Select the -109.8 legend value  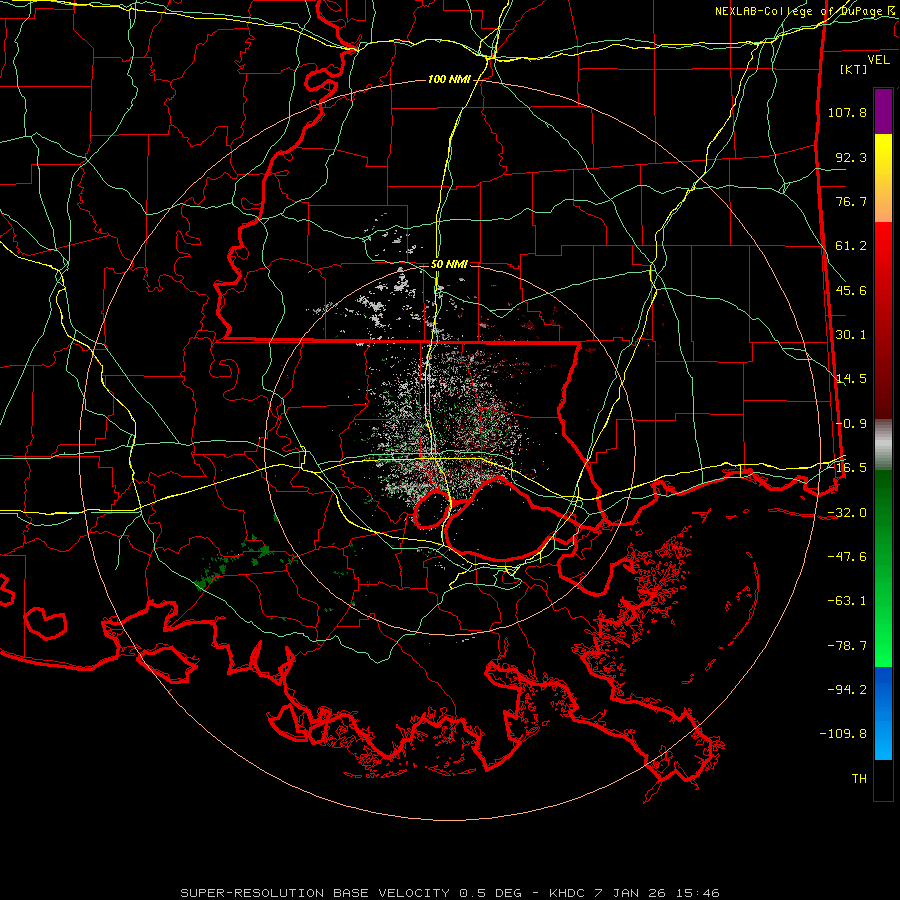843,734
